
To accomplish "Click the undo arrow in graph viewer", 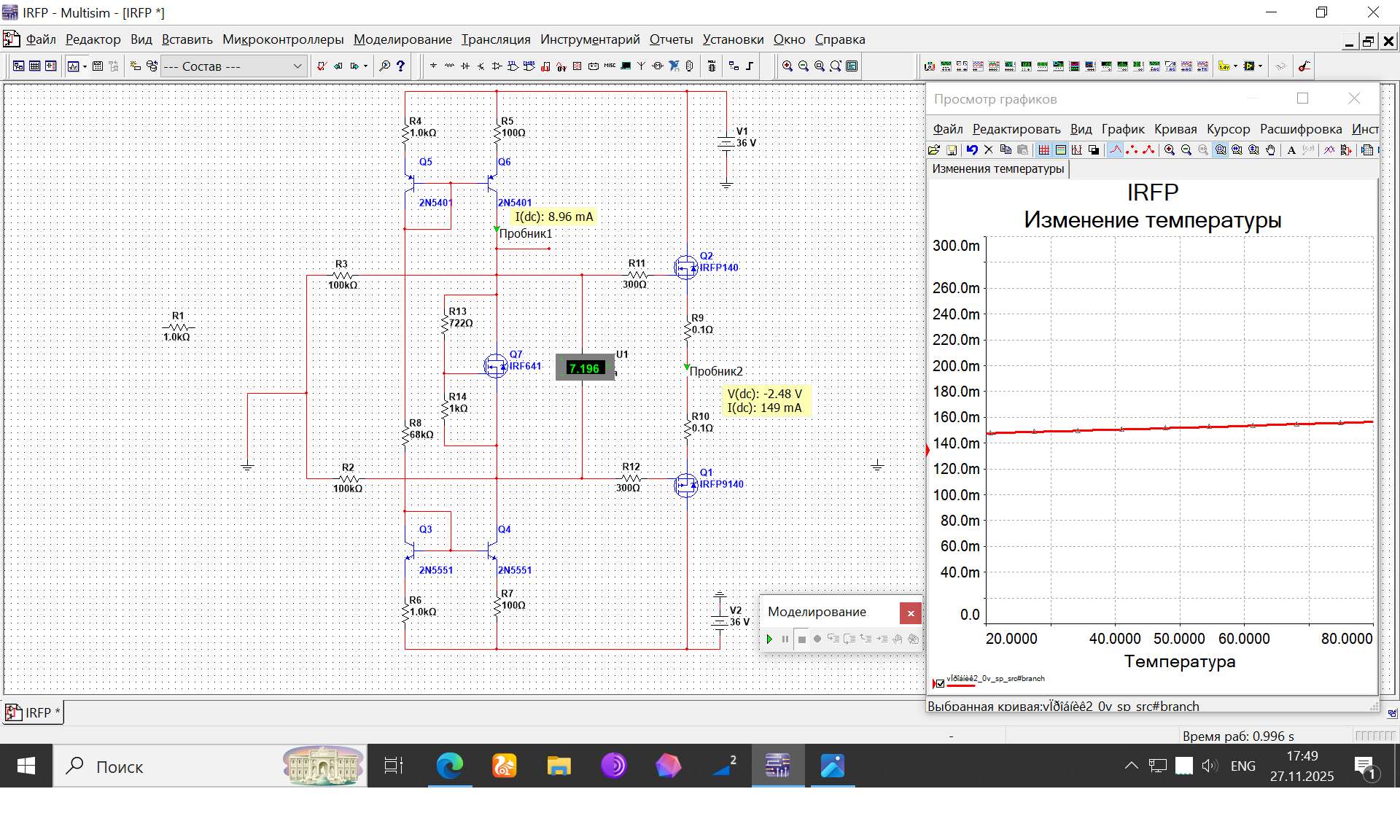I will (x=972, y=150).
